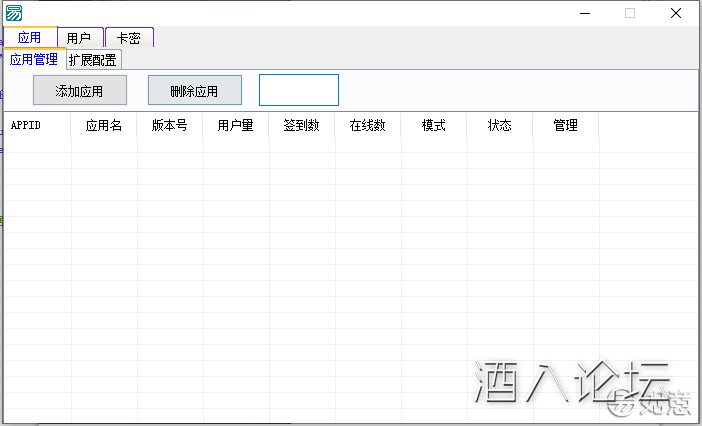
Task: Choose the 在线数 column header
Action: pyautogui.click(x=367, y=125)
